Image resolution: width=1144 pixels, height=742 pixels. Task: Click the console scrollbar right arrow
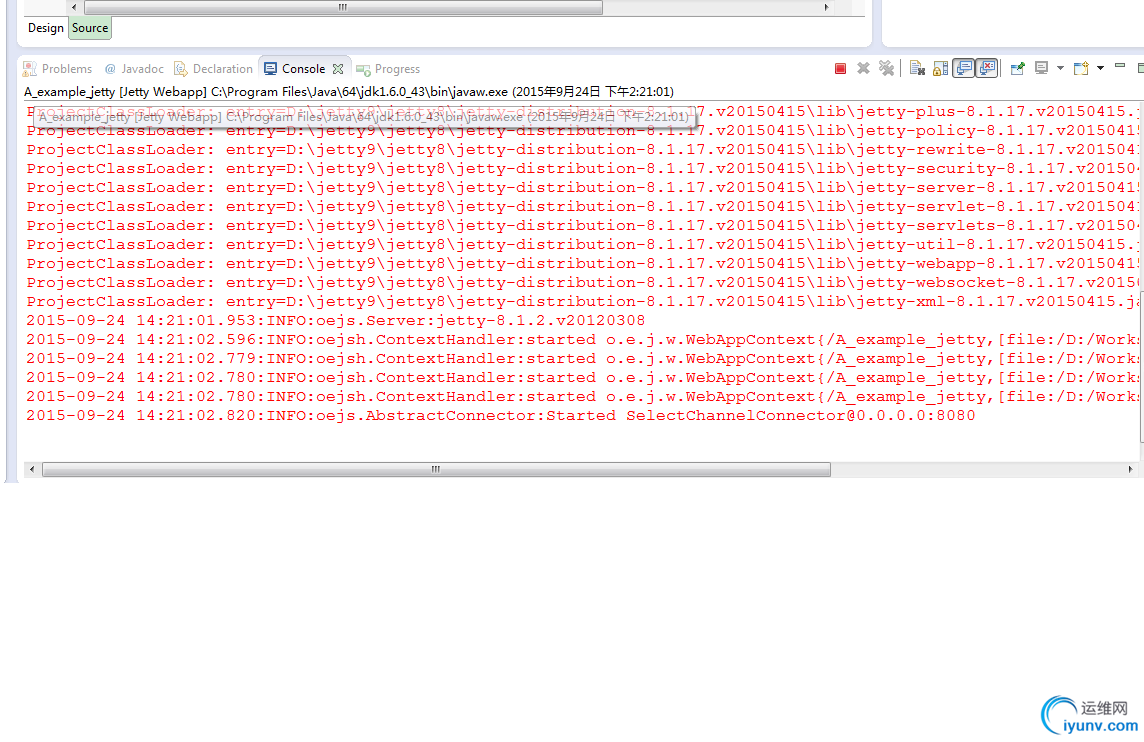(1131, 469)
